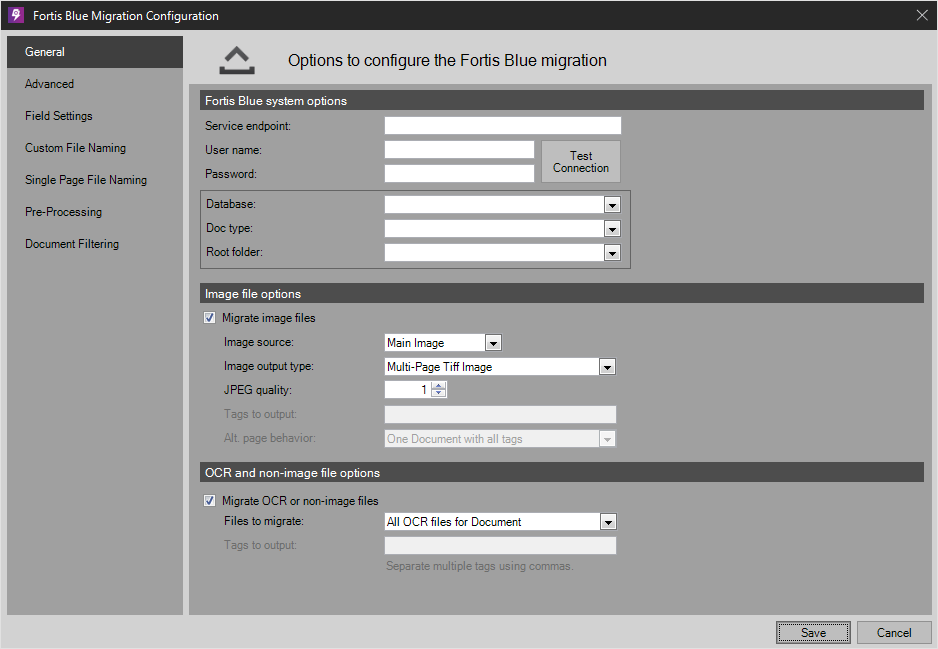The width and height of the screenshot is (938, 649).
Task: Switch to Field Settings tab
Action: (x=95, y=116)
